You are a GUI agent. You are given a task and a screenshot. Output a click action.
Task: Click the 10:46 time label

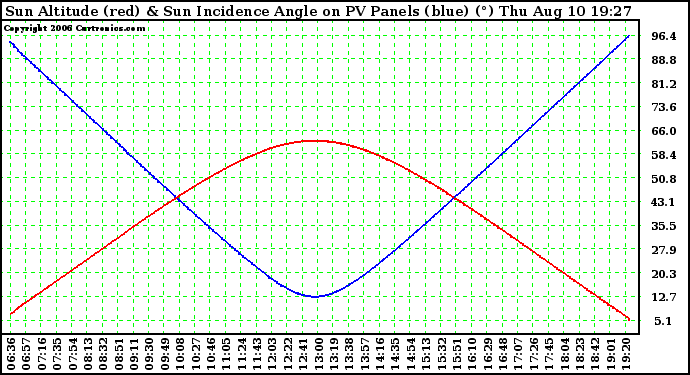211,354
